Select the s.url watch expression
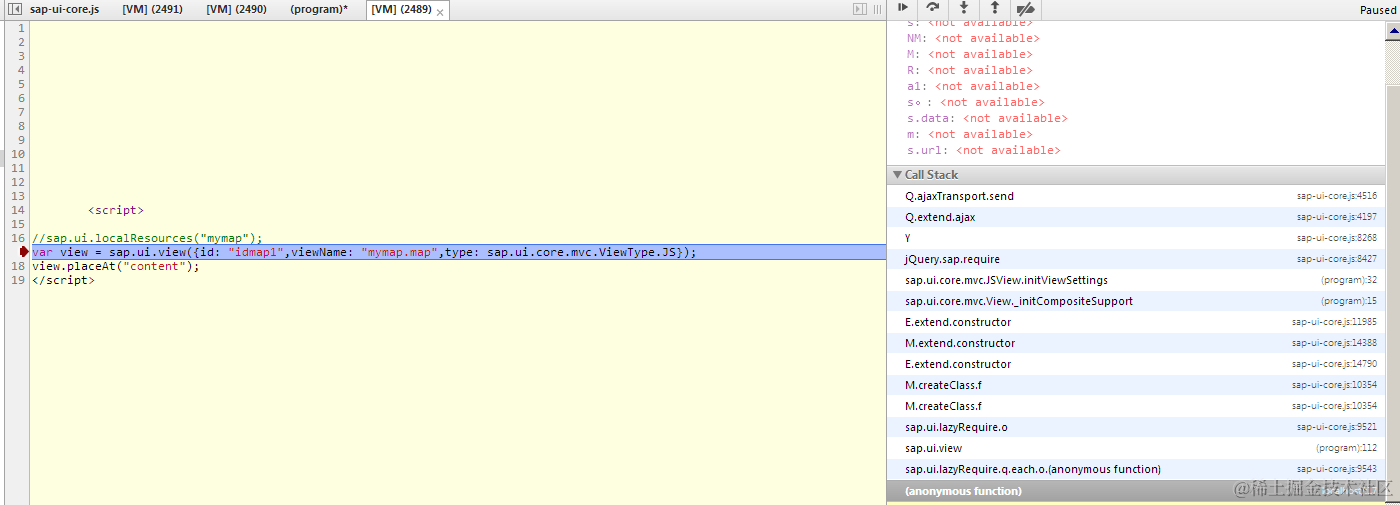 pos(983,150)
